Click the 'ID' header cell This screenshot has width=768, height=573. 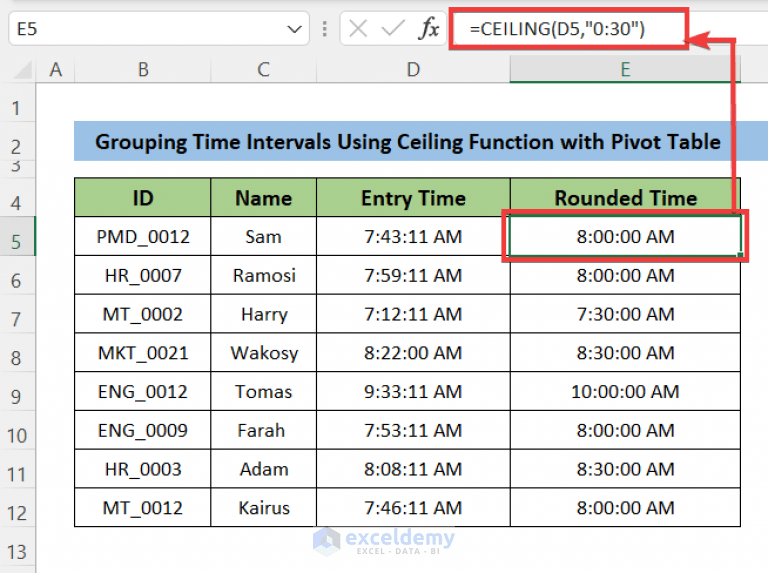143,198
